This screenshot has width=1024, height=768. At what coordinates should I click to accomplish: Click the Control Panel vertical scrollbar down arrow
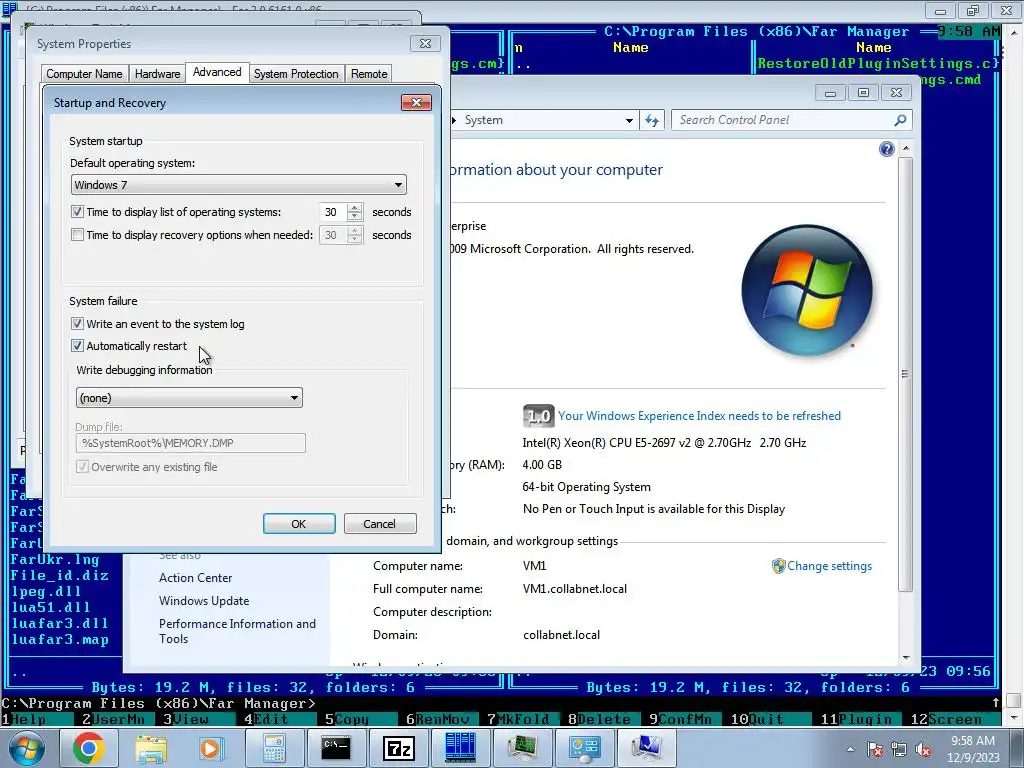pos(906,657)
